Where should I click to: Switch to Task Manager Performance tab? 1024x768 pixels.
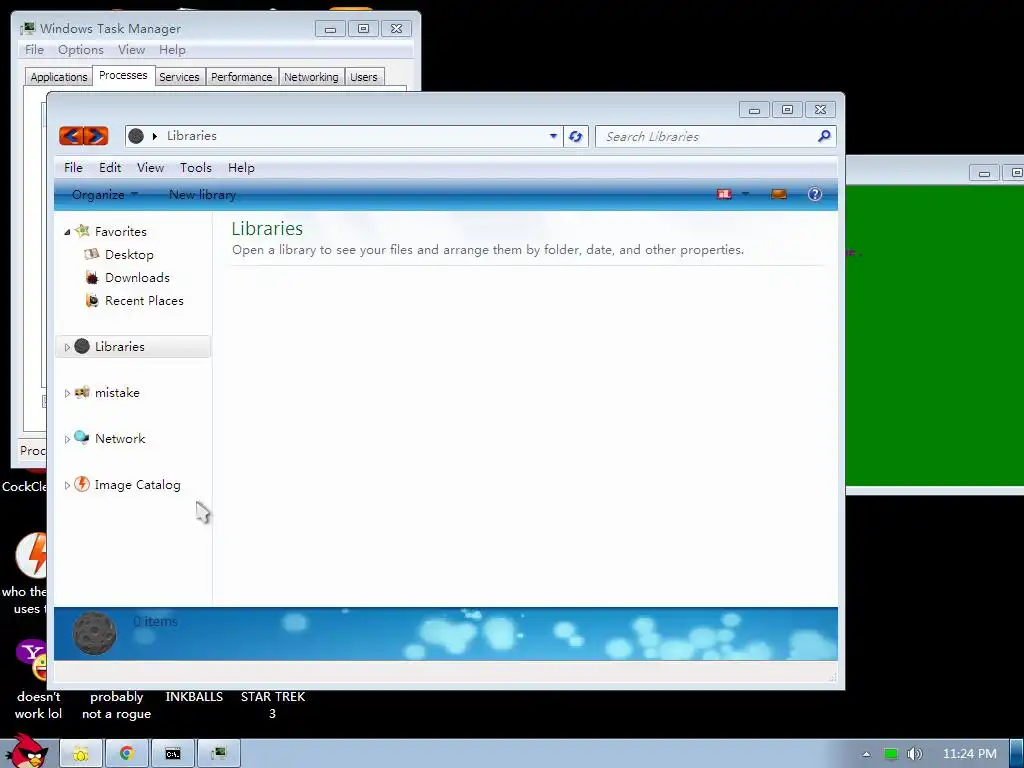242,76
